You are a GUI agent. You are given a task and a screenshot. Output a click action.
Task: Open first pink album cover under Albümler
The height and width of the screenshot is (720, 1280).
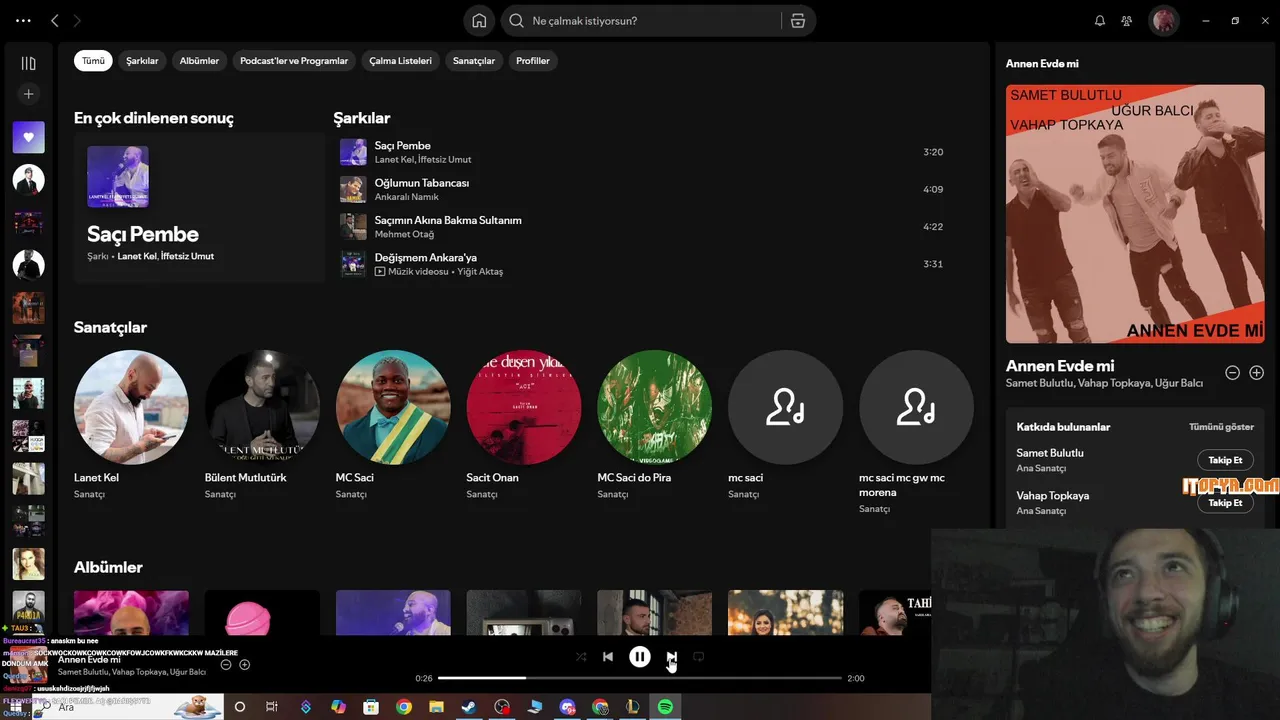click(131, 612)
